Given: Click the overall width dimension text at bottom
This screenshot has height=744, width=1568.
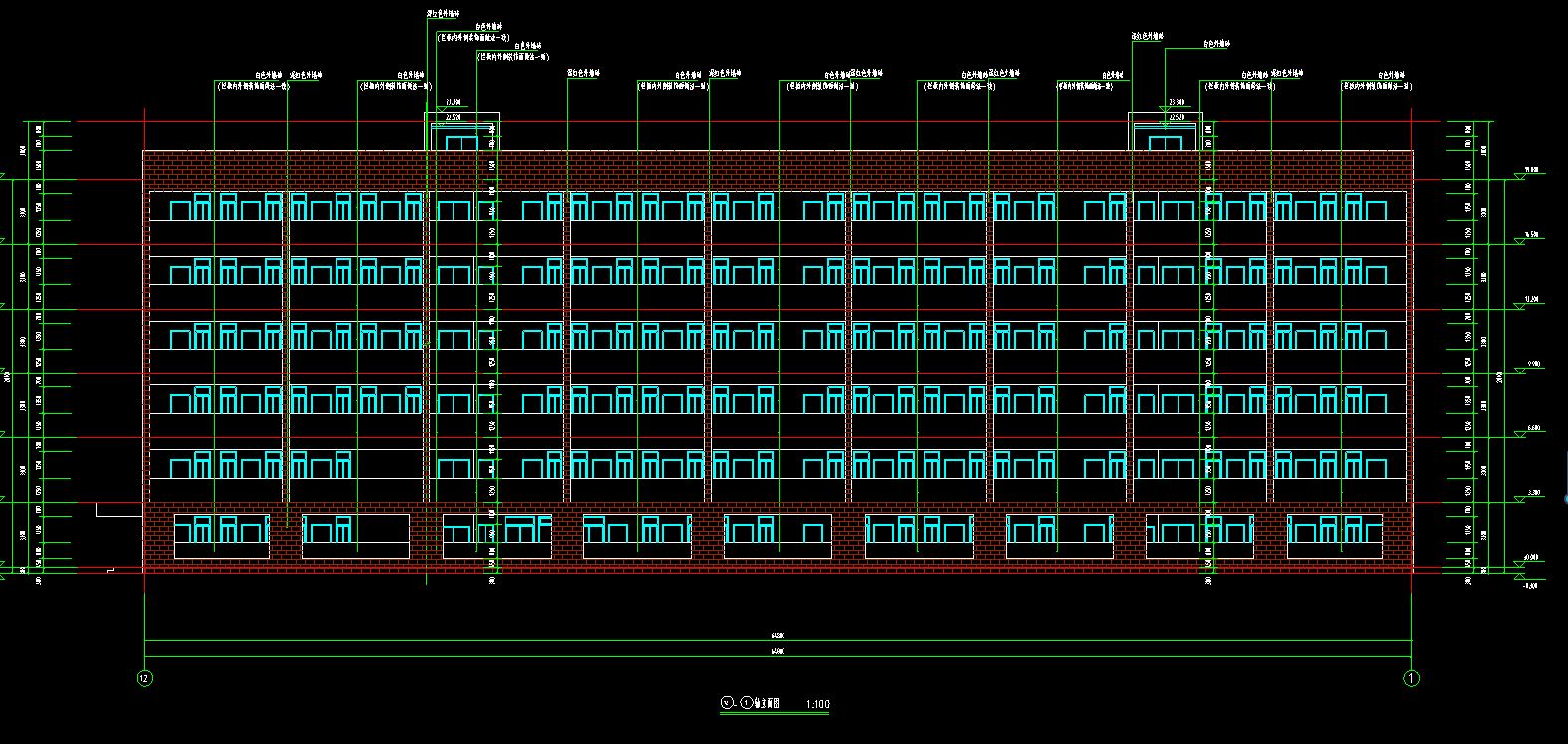Looking at the screenshot, I should click(x=778, y=652).
